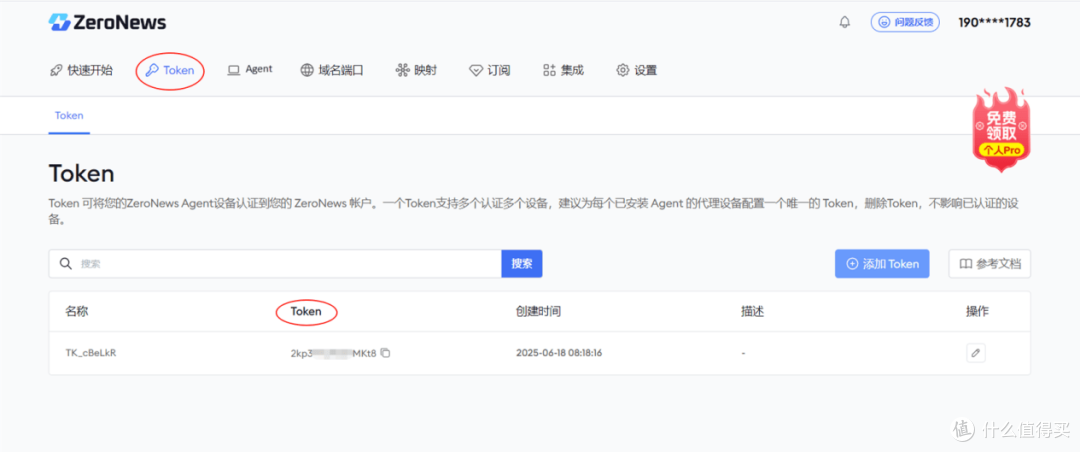The image size is (1080, 452).
Task: Select the Token nav item
Action: coord(170,70)
